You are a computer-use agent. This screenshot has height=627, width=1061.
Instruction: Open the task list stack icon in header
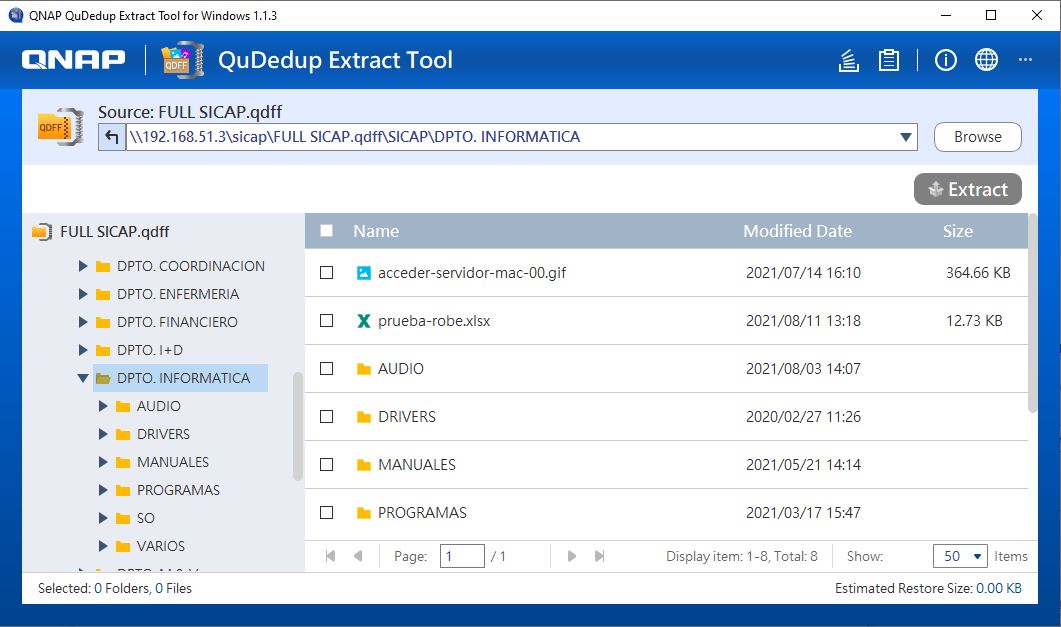pos(848,60)
